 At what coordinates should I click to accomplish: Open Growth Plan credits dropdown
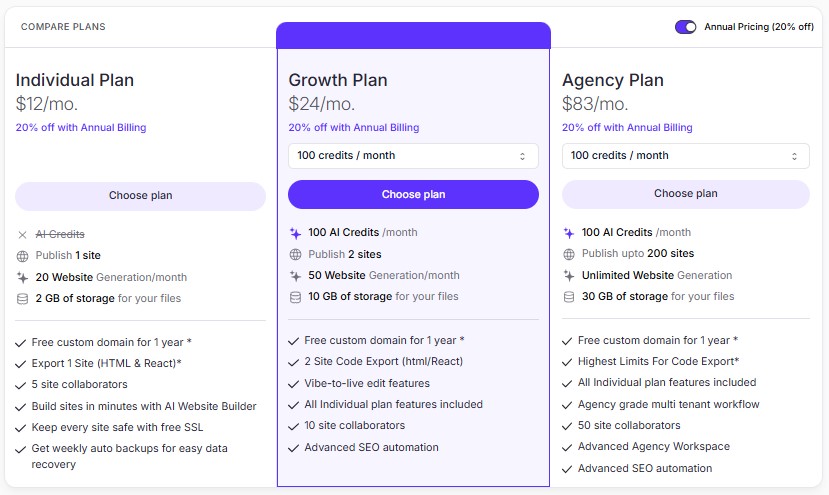(x=413, y=156)
